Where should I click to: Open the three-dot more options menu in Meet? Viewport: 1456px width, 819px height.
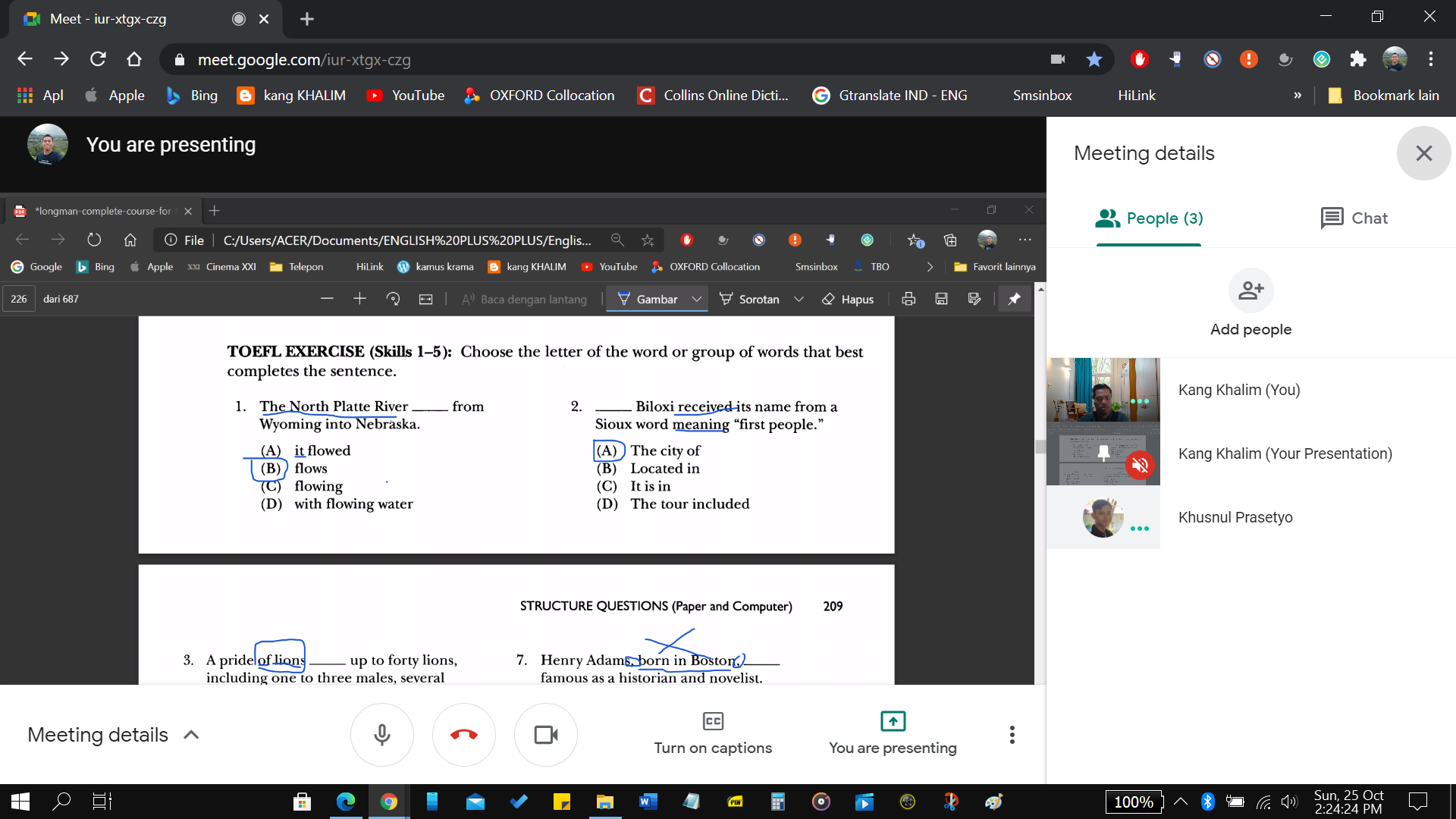1012,735
